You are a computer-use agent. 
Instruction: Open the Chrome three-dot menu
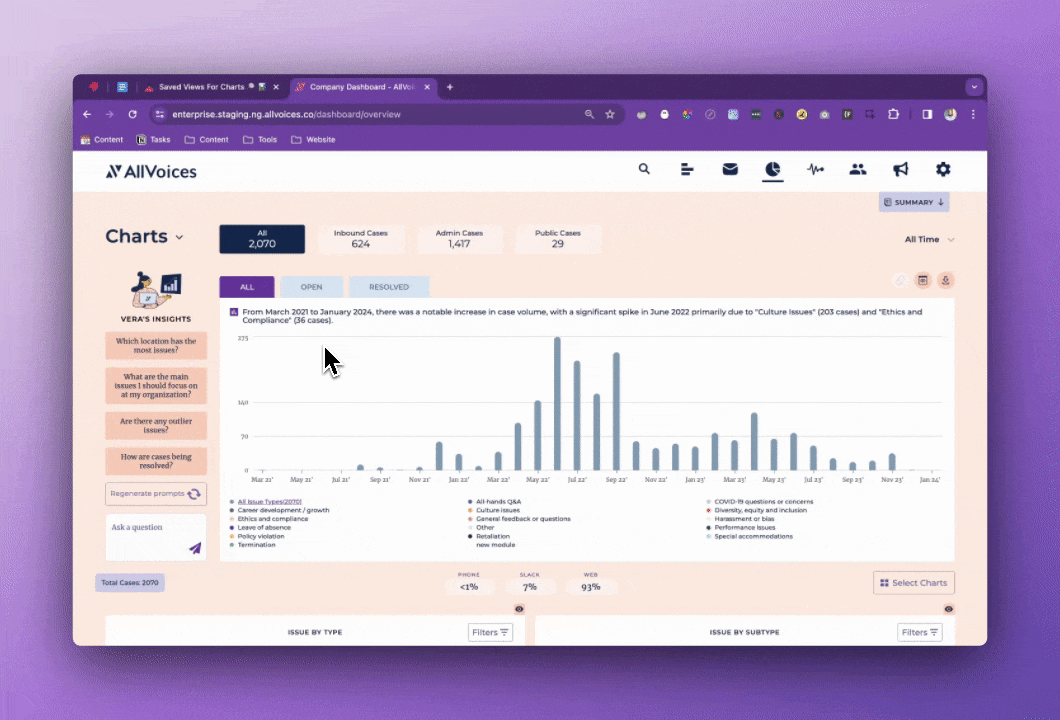point(973,114)
